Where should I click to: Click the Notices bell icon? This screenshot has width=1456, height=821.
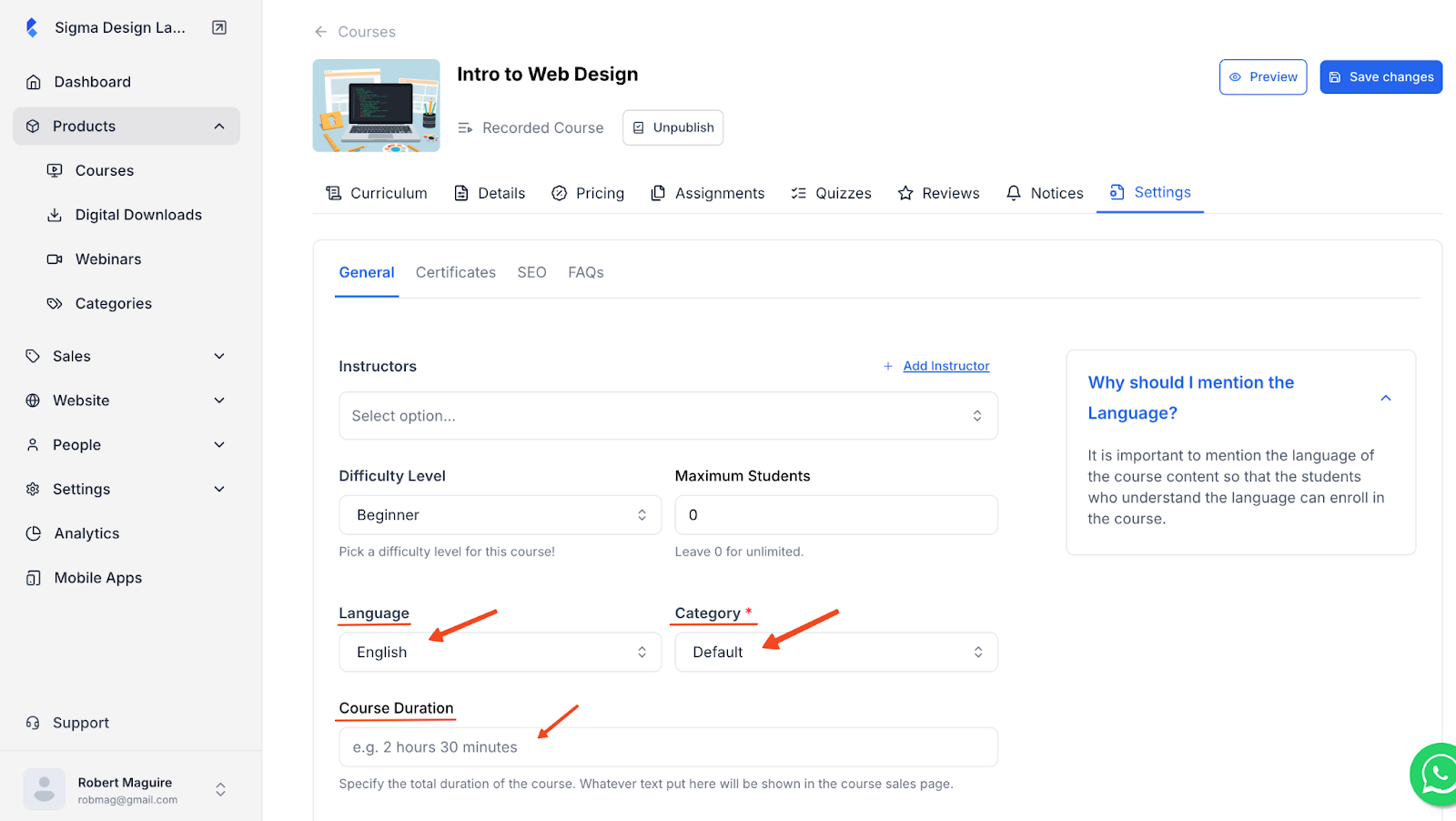point(1014,193)
